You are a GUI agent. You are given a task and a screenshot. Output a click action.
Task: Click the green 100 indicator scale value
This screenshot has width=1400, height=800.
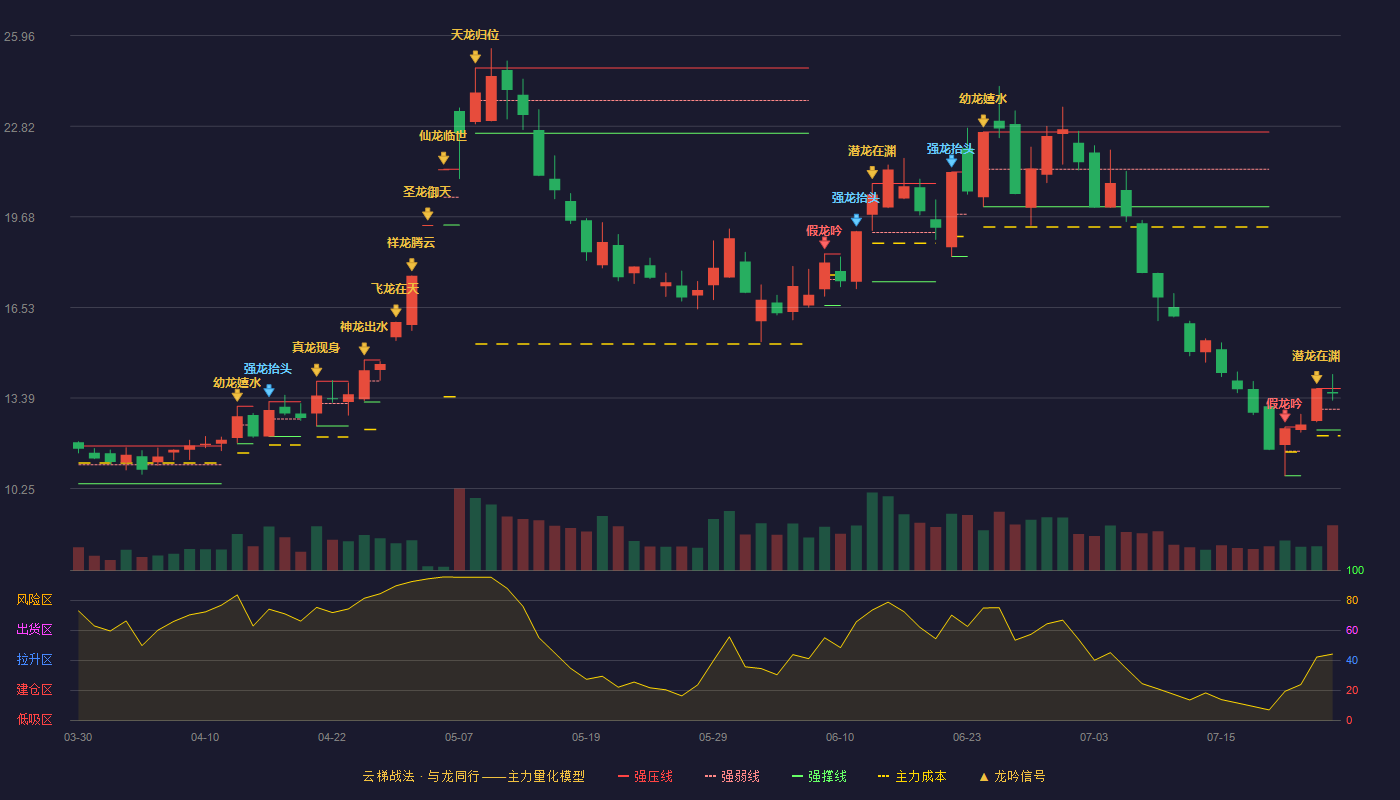point(1355,571)
